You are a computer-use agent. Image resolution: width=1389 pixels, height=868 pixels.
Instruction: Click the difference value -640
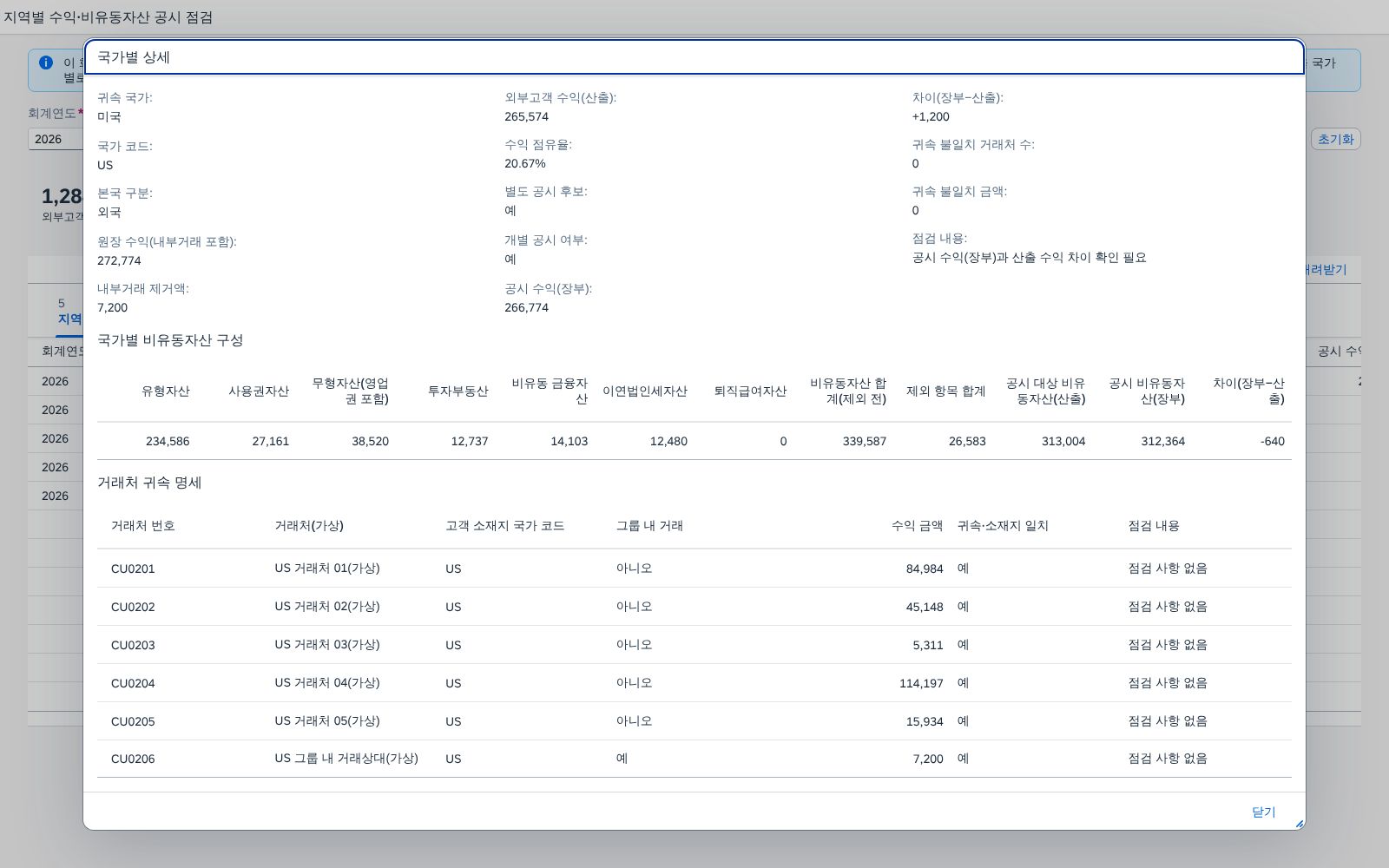(1273, 441)
